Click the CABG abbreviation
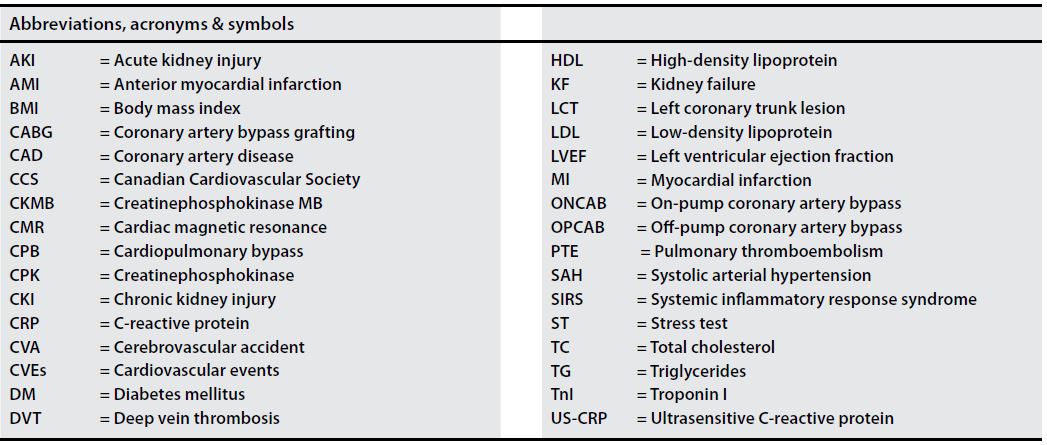This screenshot has width=1047, height=445. [29, 132]
